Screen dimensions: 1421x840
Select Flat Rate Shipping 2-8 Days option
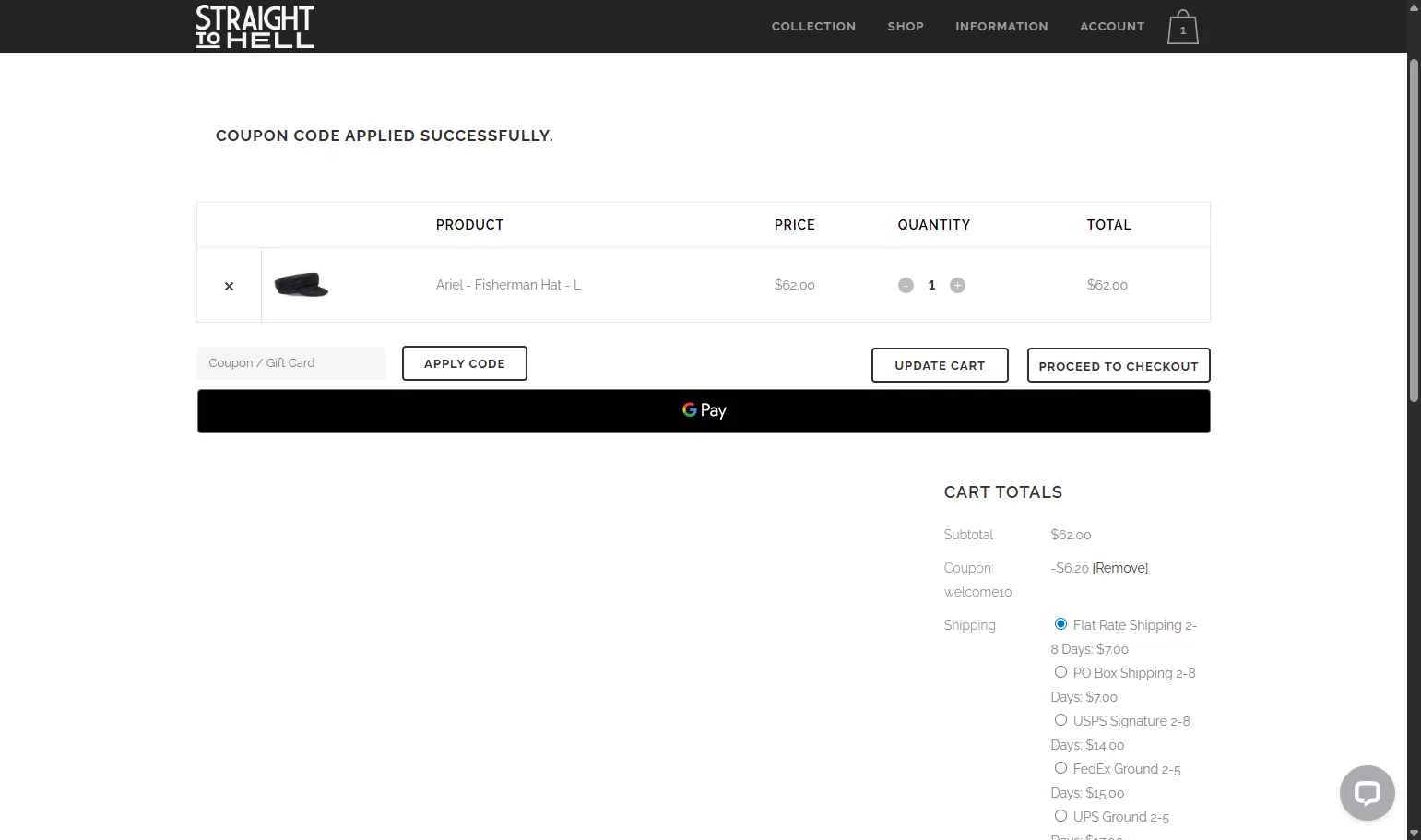coord(1060,624)
